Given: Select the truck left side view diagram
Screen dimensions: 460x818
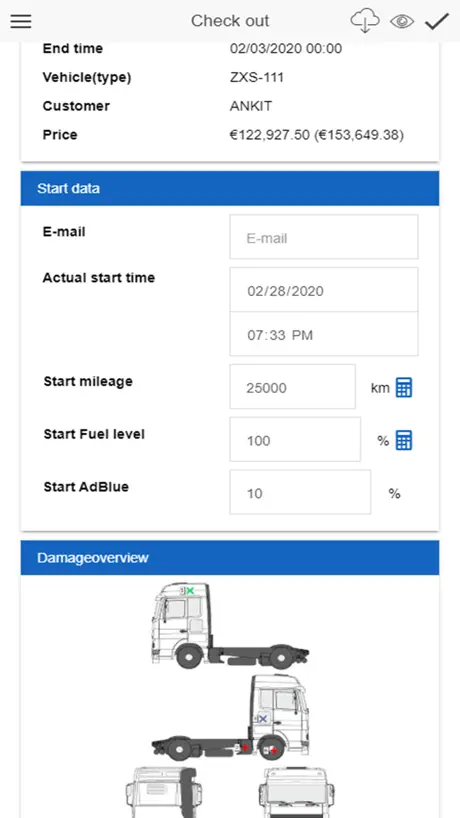Looking at the screenshot, I should pyautogui.click(x=230, y=625).
